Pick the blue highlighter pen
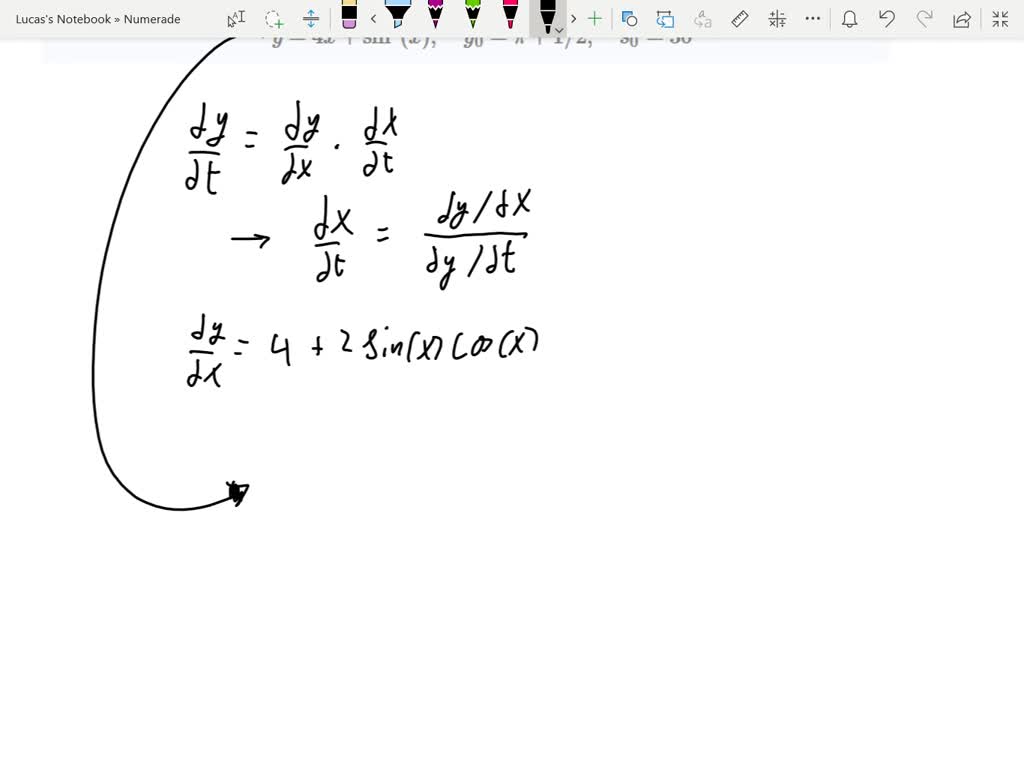 (398, 17)
